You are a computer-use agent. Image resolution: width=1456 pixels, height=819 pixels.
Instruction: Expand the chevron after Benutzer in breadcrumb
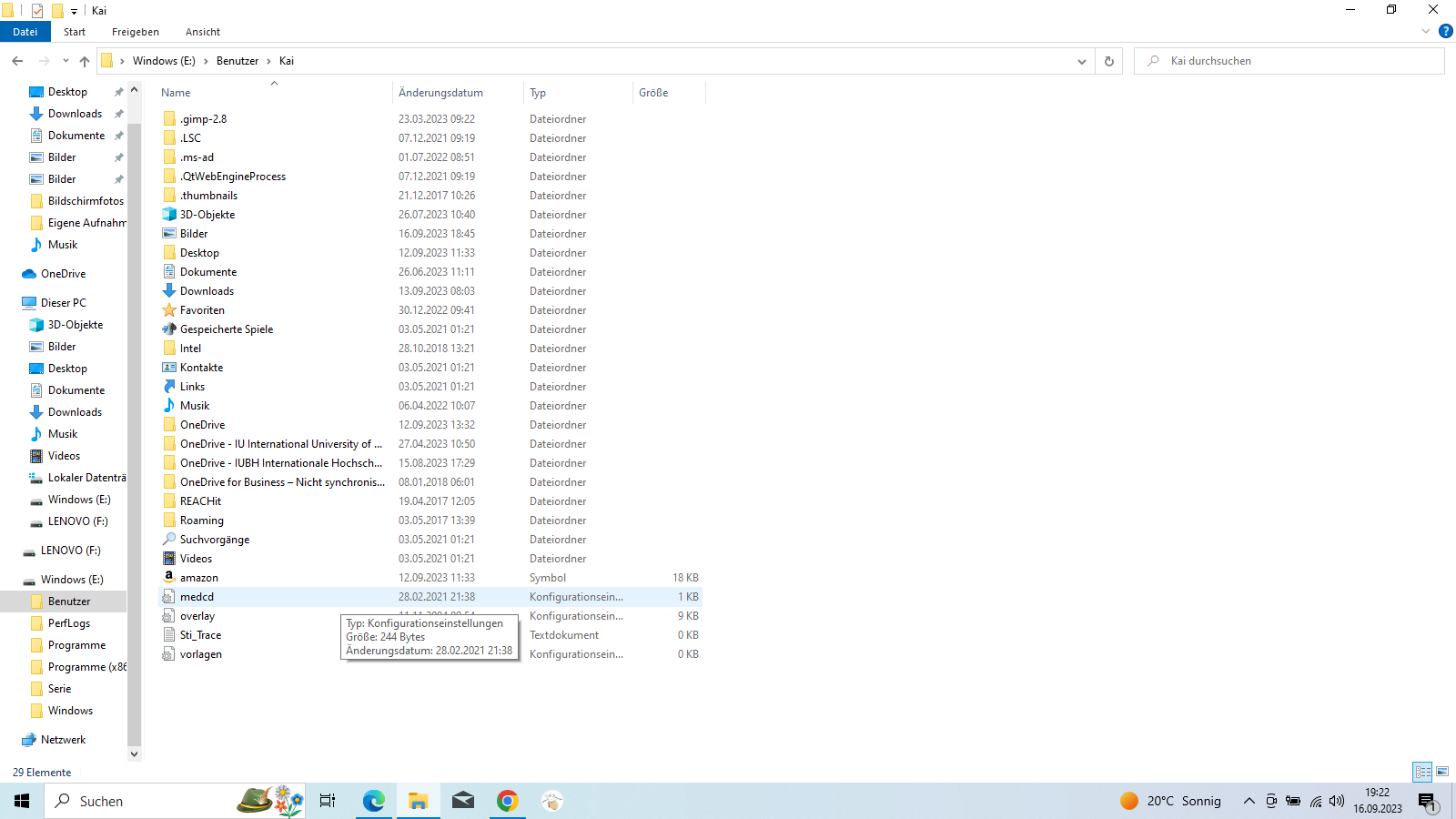(x=268, y=61)
